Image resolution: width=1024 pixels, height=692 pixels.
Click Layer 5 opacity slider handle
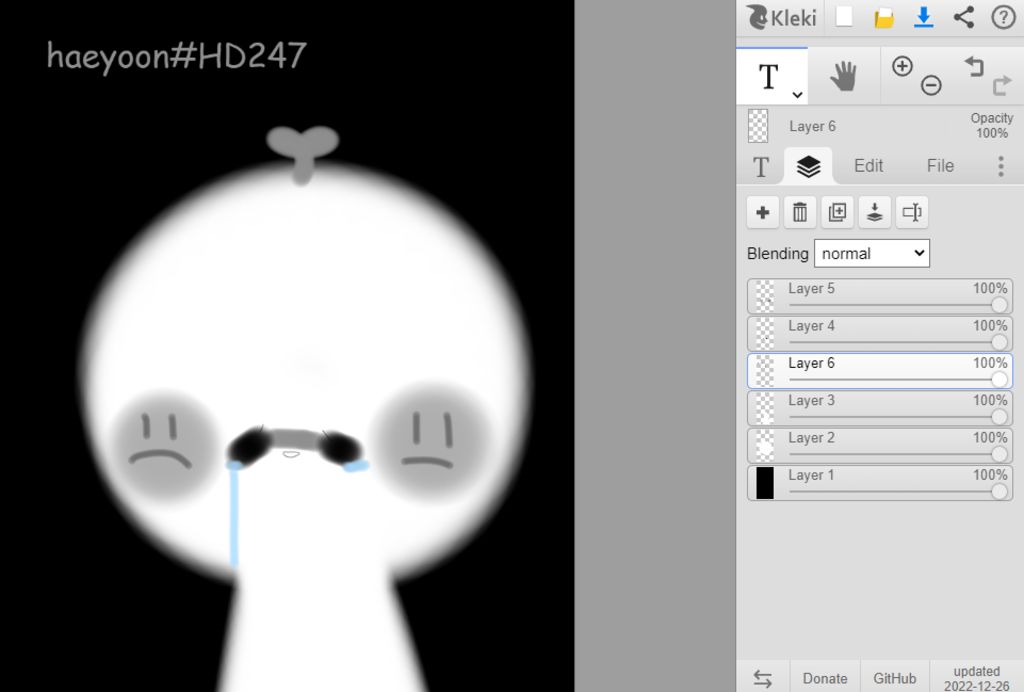coord(999,305)
